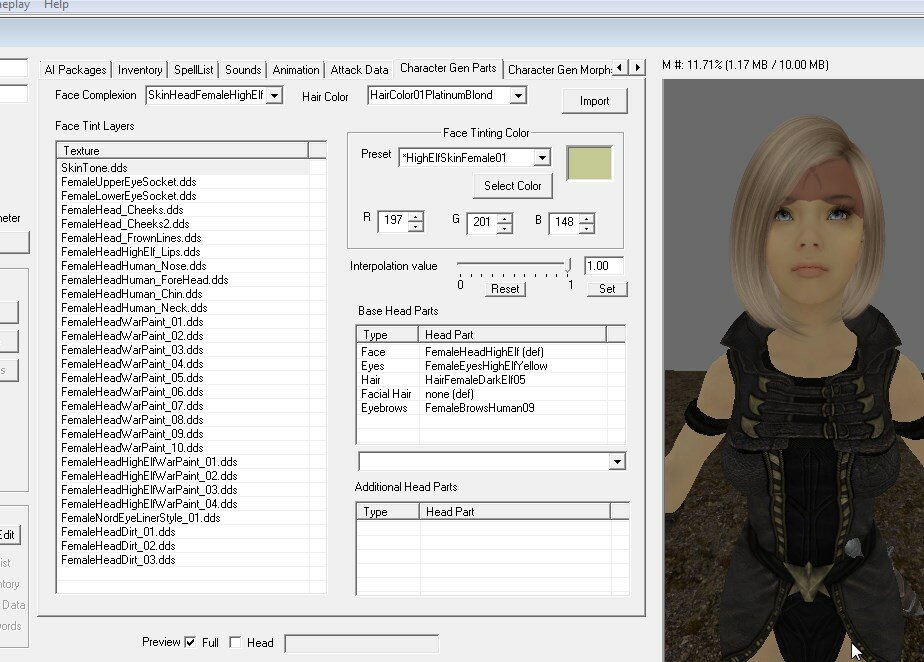The height and width of the screenshot is (662, 924).
Task: Select the Character Gen Parts tab
Action: click(448, 68)
